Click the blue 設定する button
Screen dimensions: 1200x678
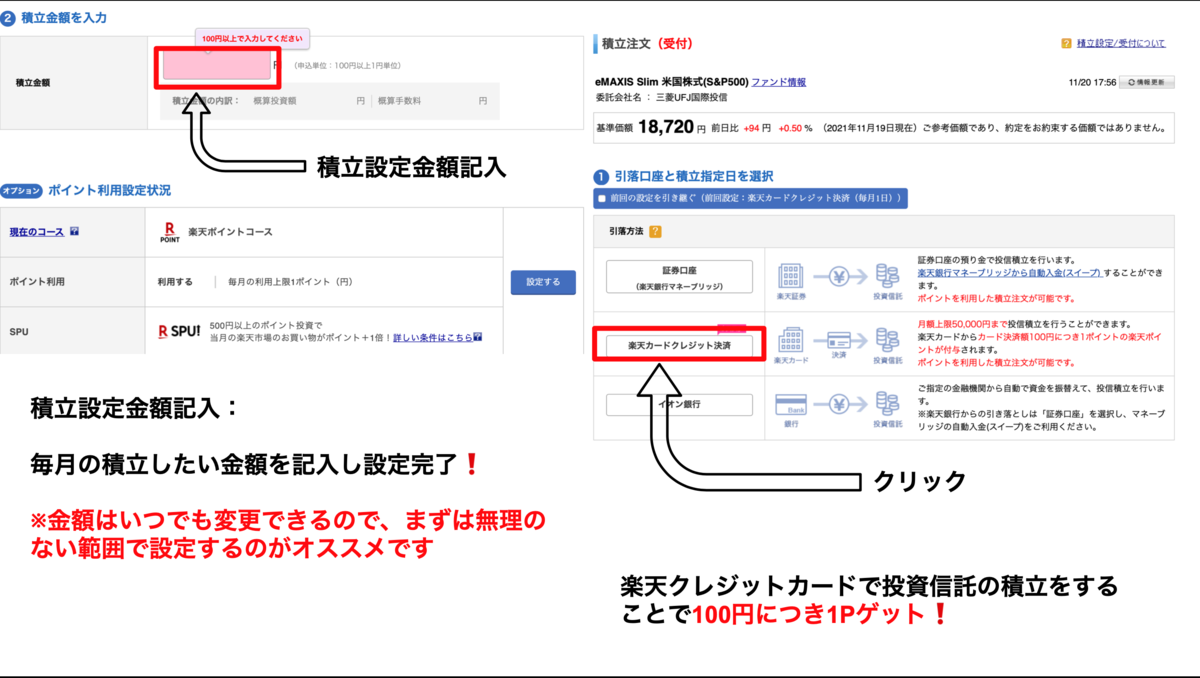pos(543,282)
